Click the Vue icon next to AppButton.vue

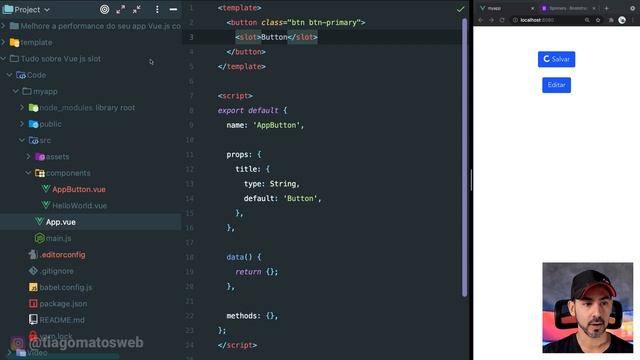46,189
